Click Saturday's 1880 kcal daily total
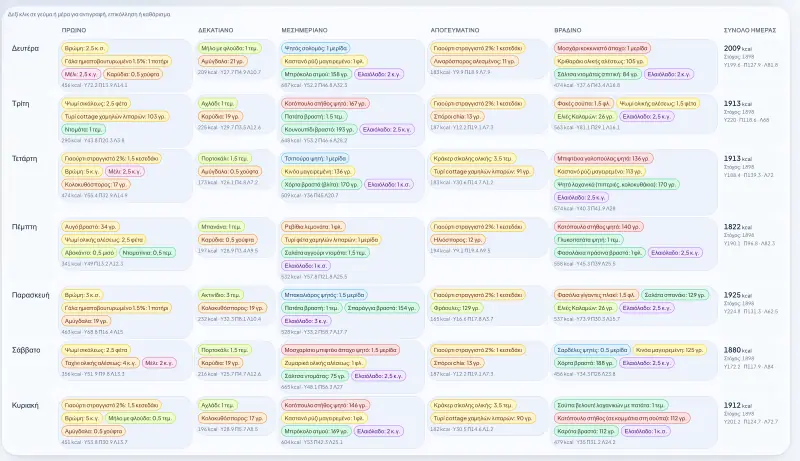Image resolution: width=800 pixels, height=461 pixels. (x=737, y=350)
